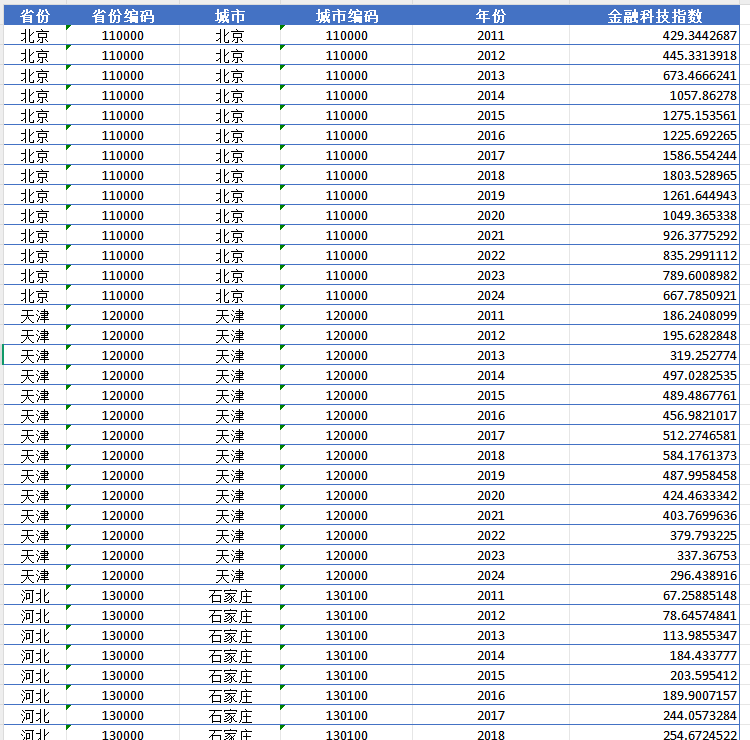Viewport: 750px width, 740px height.
Task: Select 北京 city cell for year 2018
Action: click(x=230, y=176)
